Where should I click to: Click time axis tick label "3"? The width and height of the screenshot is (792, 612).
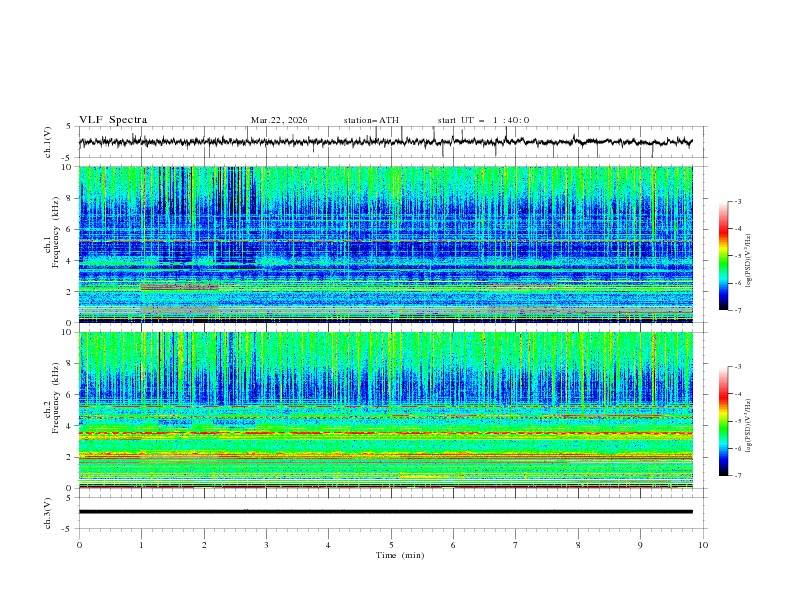pyautogui.click(x=266, y=545)
